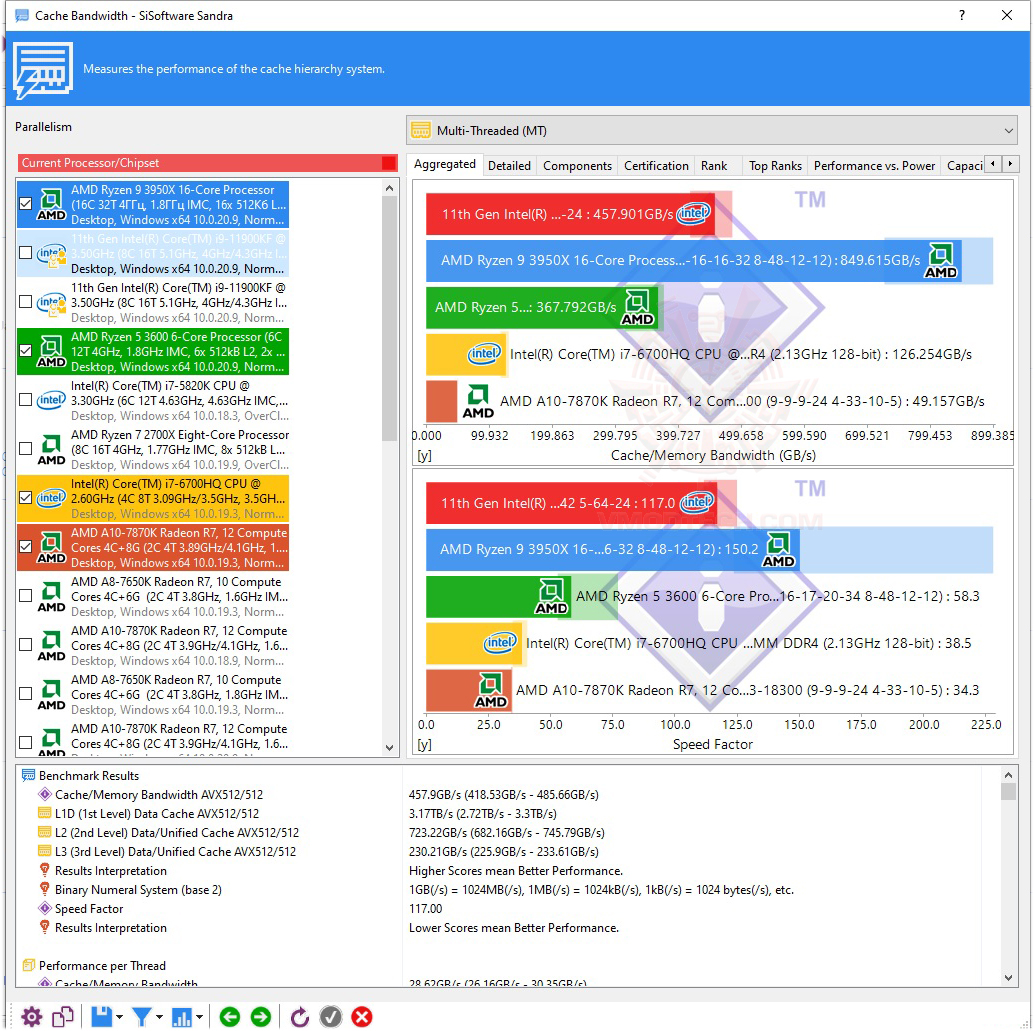Uncheck the AMD Ryzen 5 3600 checkbox
Screen dimensions: 1034x1031
[x=26, y=351]
